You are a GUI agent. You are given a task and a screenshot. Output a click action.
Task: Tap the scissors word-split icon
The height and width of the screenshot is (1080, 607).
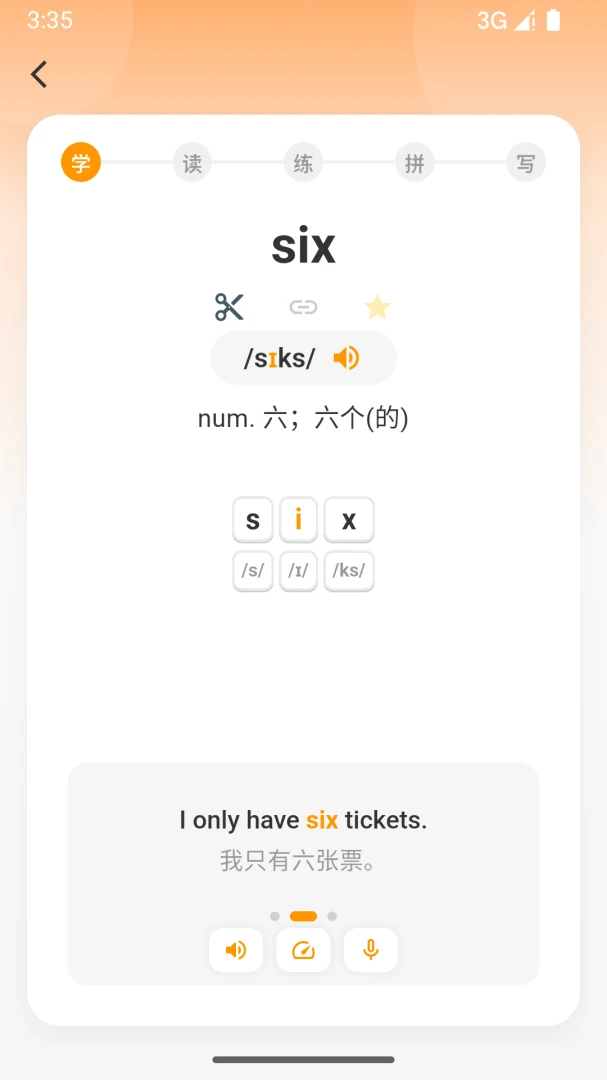[229, 307]
